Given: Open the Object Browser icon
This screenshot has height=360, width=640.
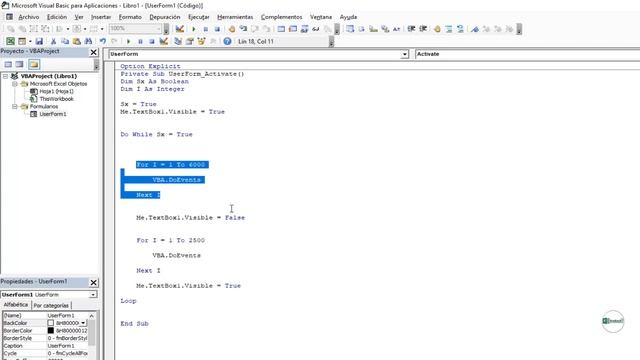Looking at the screenshot, I should 201,41.
